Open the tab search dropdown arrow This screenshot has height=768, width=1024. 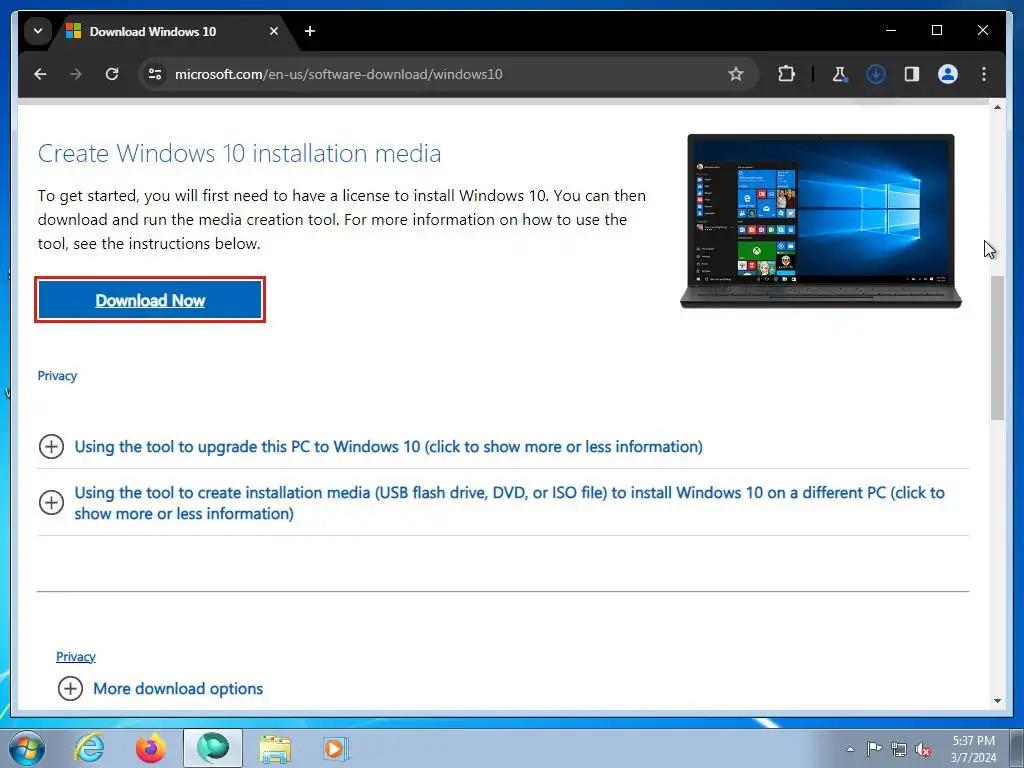(38, 31)
